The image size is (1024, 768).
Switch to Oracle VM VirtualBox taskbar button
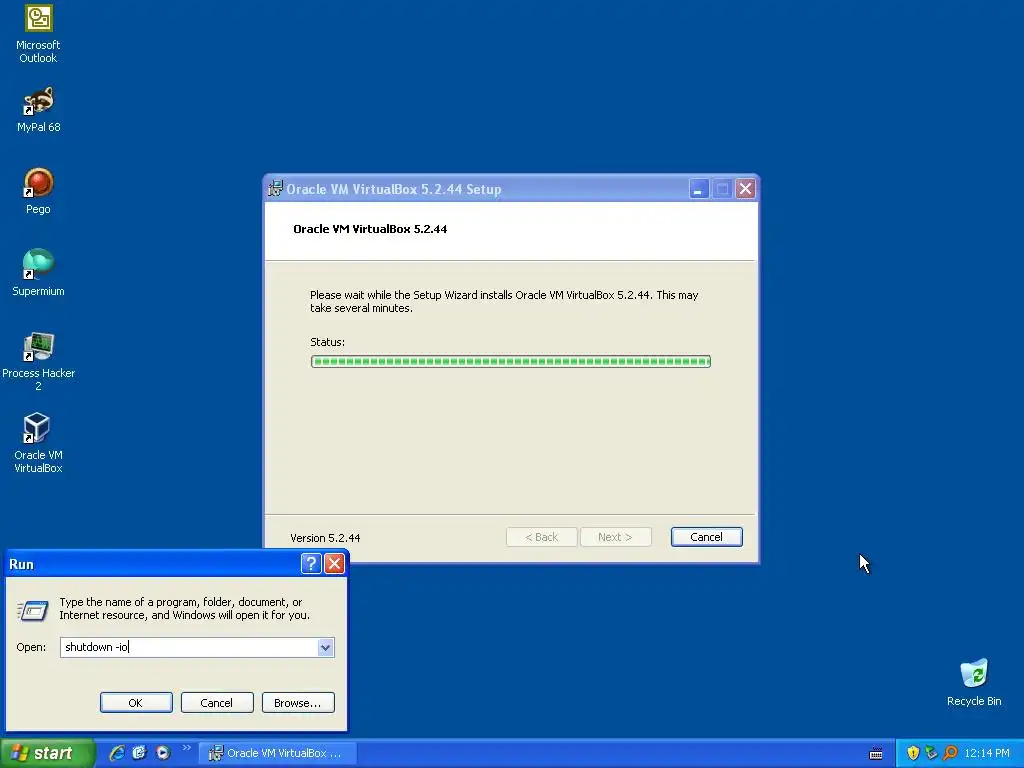278,753
